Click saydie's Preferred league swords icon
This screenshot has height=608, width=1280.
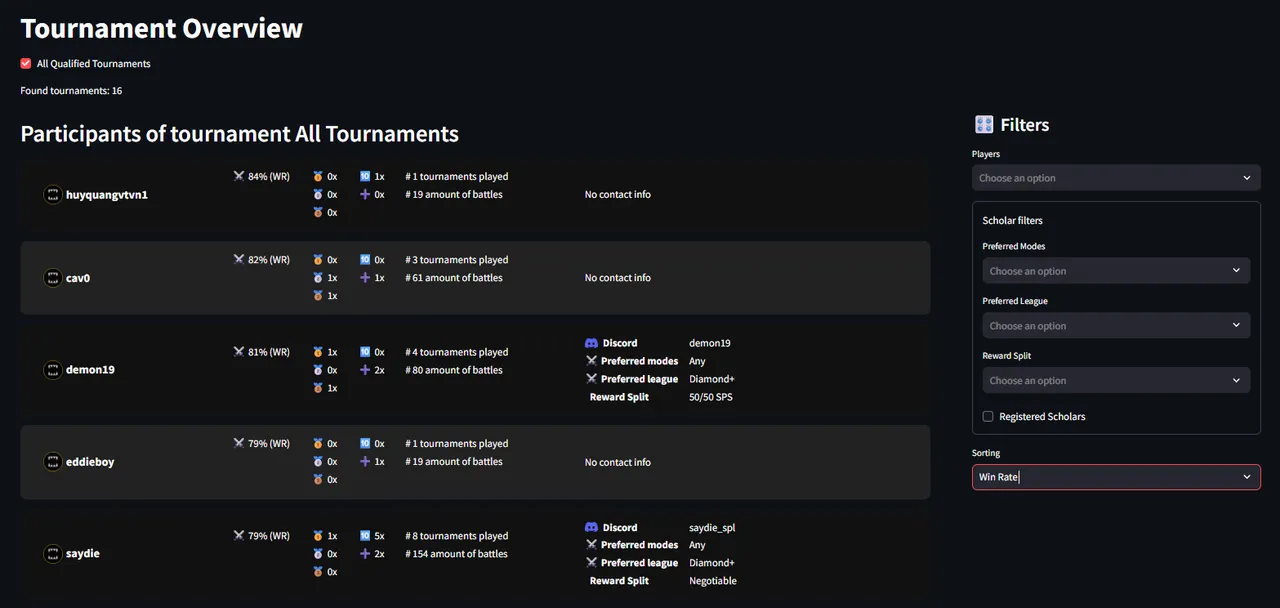(591, 563)
